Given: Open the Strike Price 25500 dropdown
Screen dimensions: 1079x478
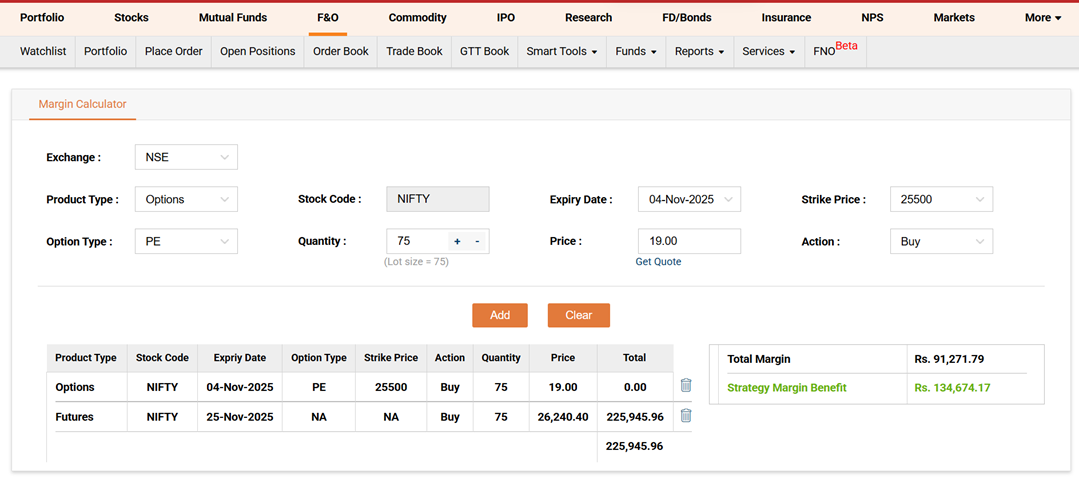Looking at the screenshot, I should tap(941, 199).
